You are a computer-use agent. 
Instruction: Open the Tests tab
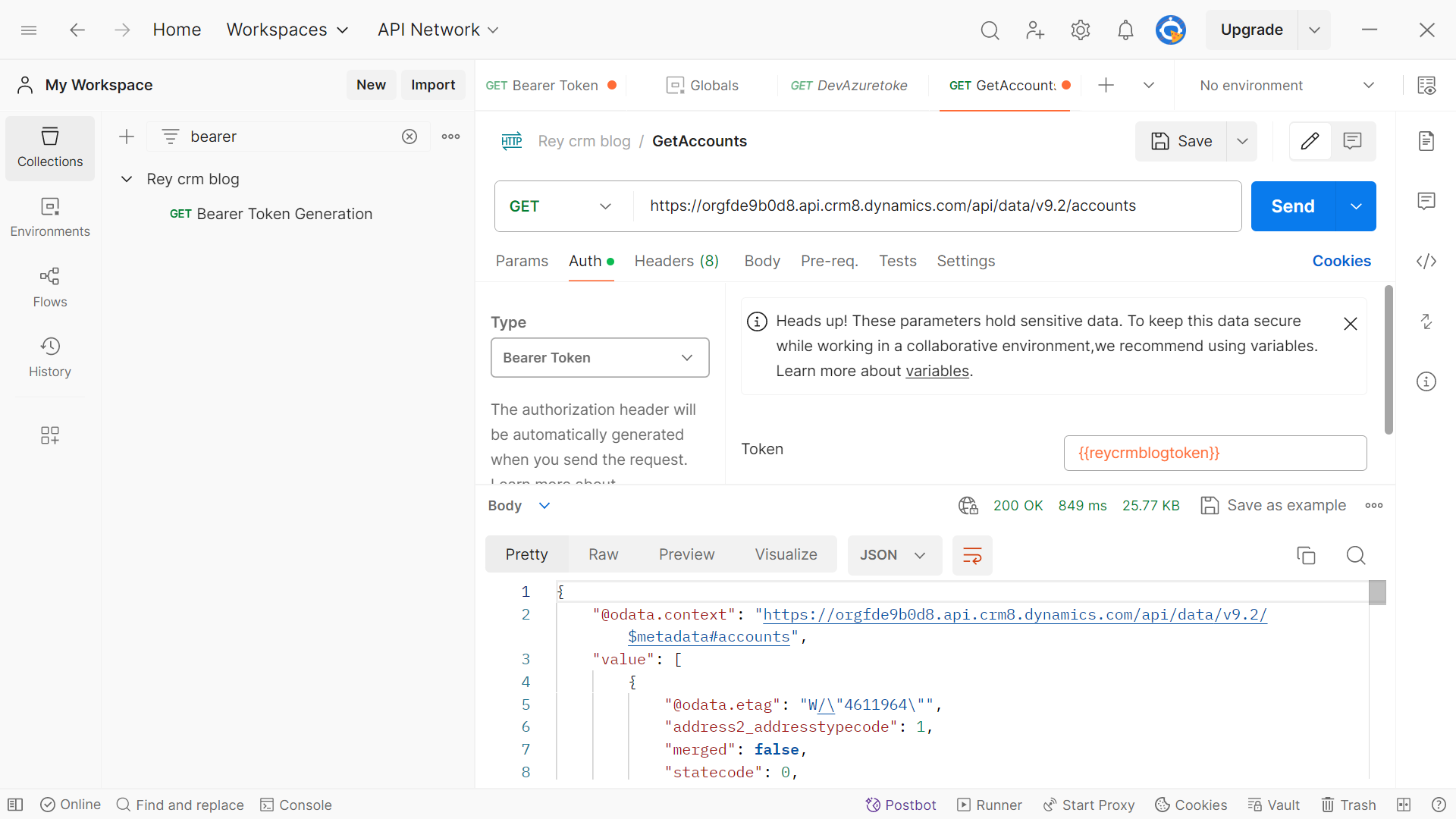pyautogui.click(x=898, y=261)
